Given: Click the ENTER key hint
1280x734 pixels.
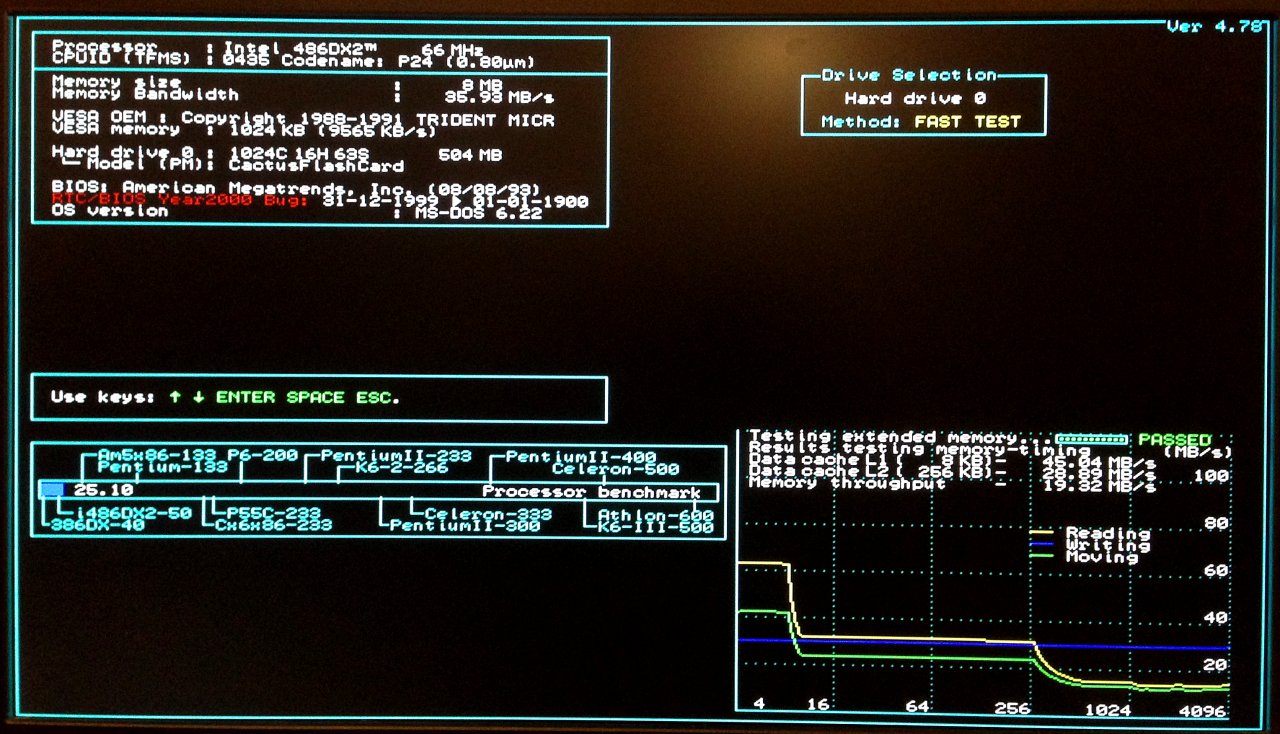Looking at the screenshot, I should 247,397.
